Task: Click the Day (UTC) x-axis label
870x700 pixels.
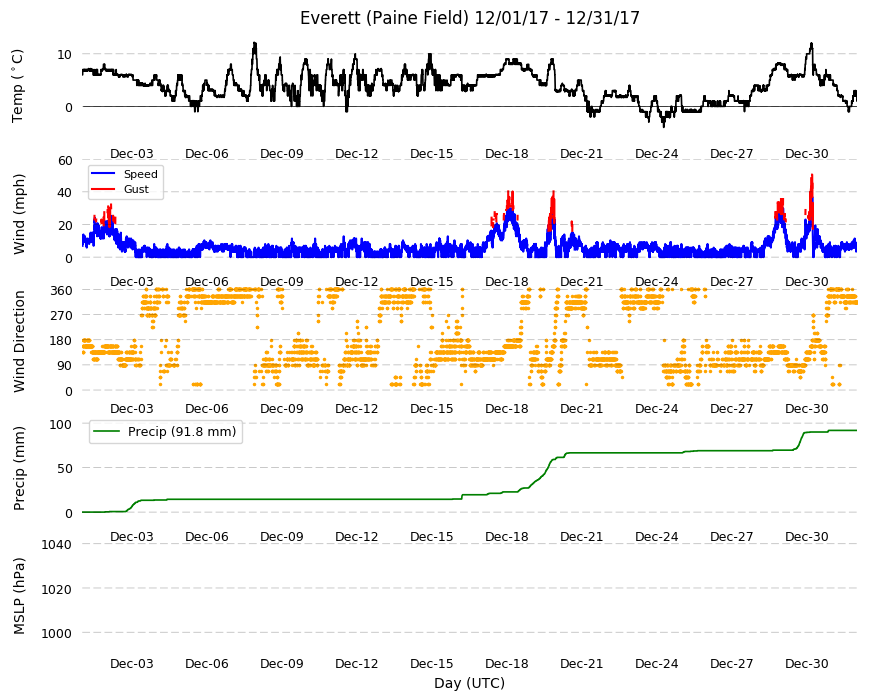Action: (469, 683)
